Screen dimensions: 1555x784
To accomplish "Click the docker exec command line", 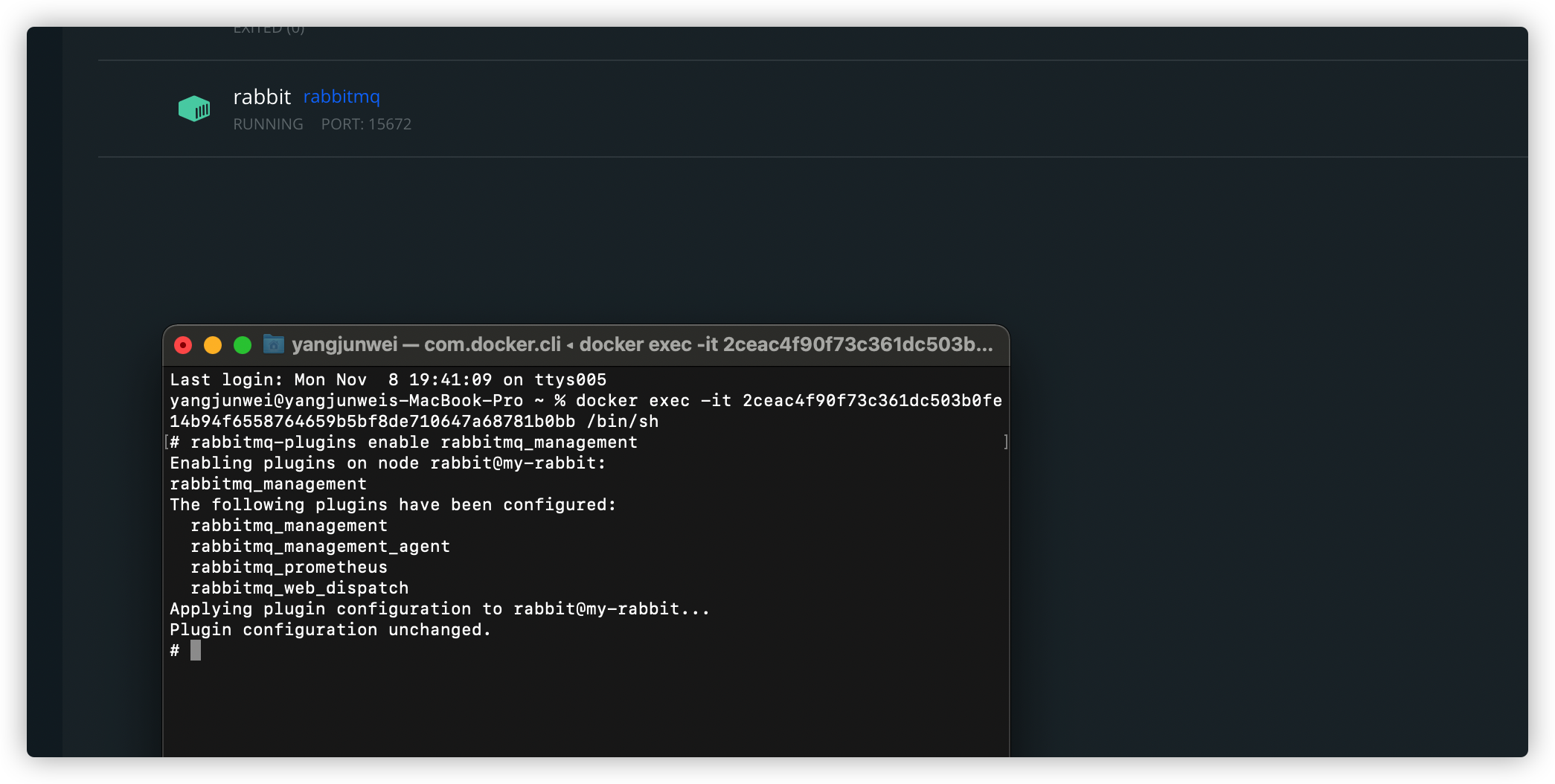I will (x=586, y=401).
